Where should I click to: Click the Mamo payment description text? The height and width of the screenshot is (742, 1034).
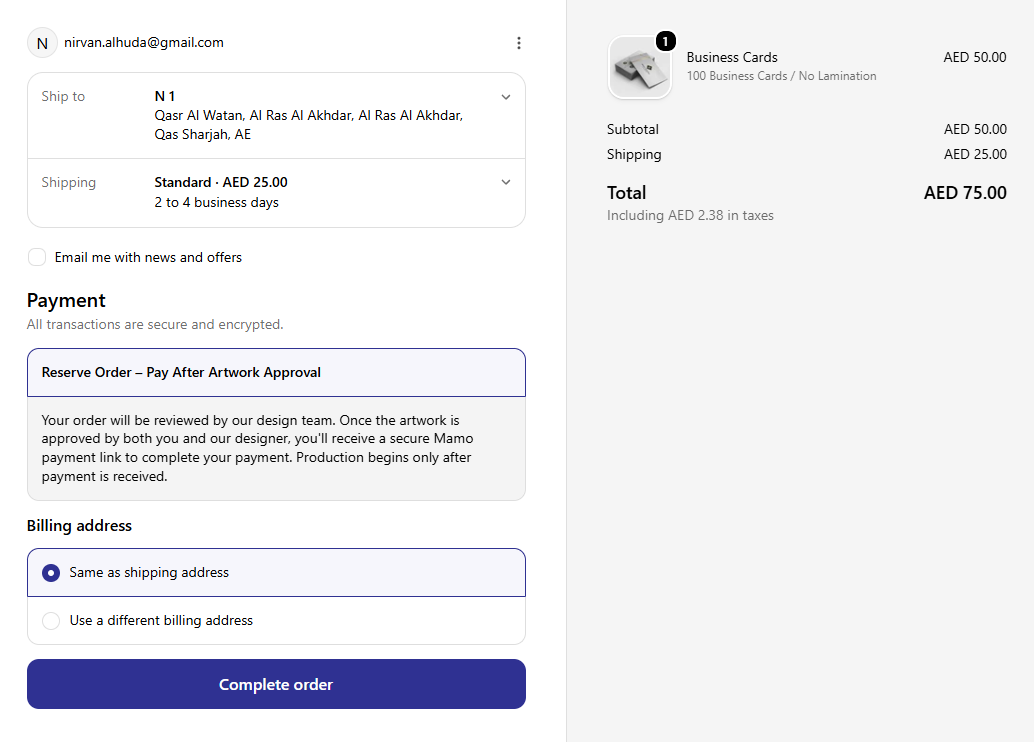tap(258, 448)
